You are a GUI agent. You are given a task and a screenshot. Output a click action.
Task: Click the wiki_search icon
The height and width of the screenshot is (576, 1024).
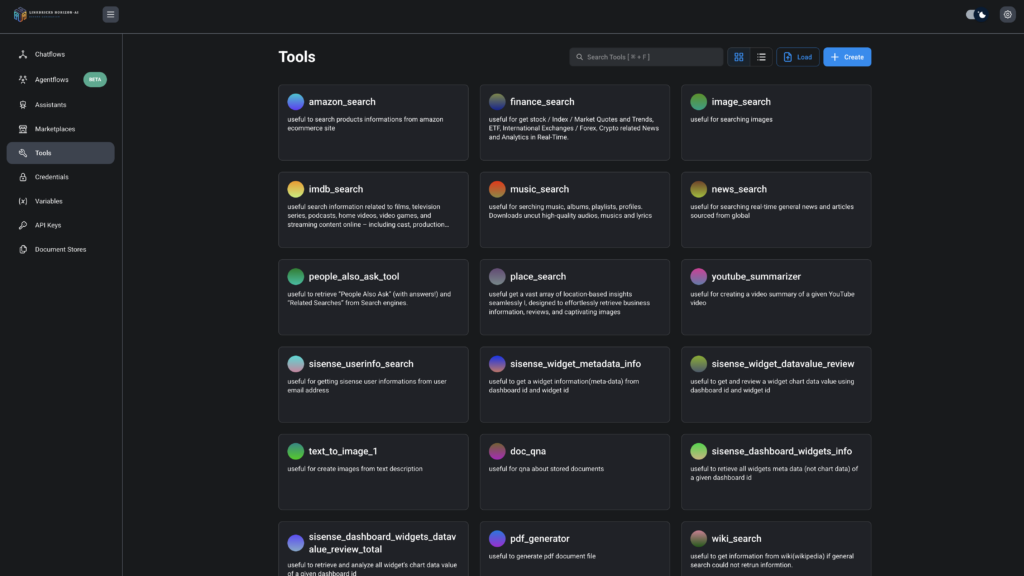pos(699,539)
